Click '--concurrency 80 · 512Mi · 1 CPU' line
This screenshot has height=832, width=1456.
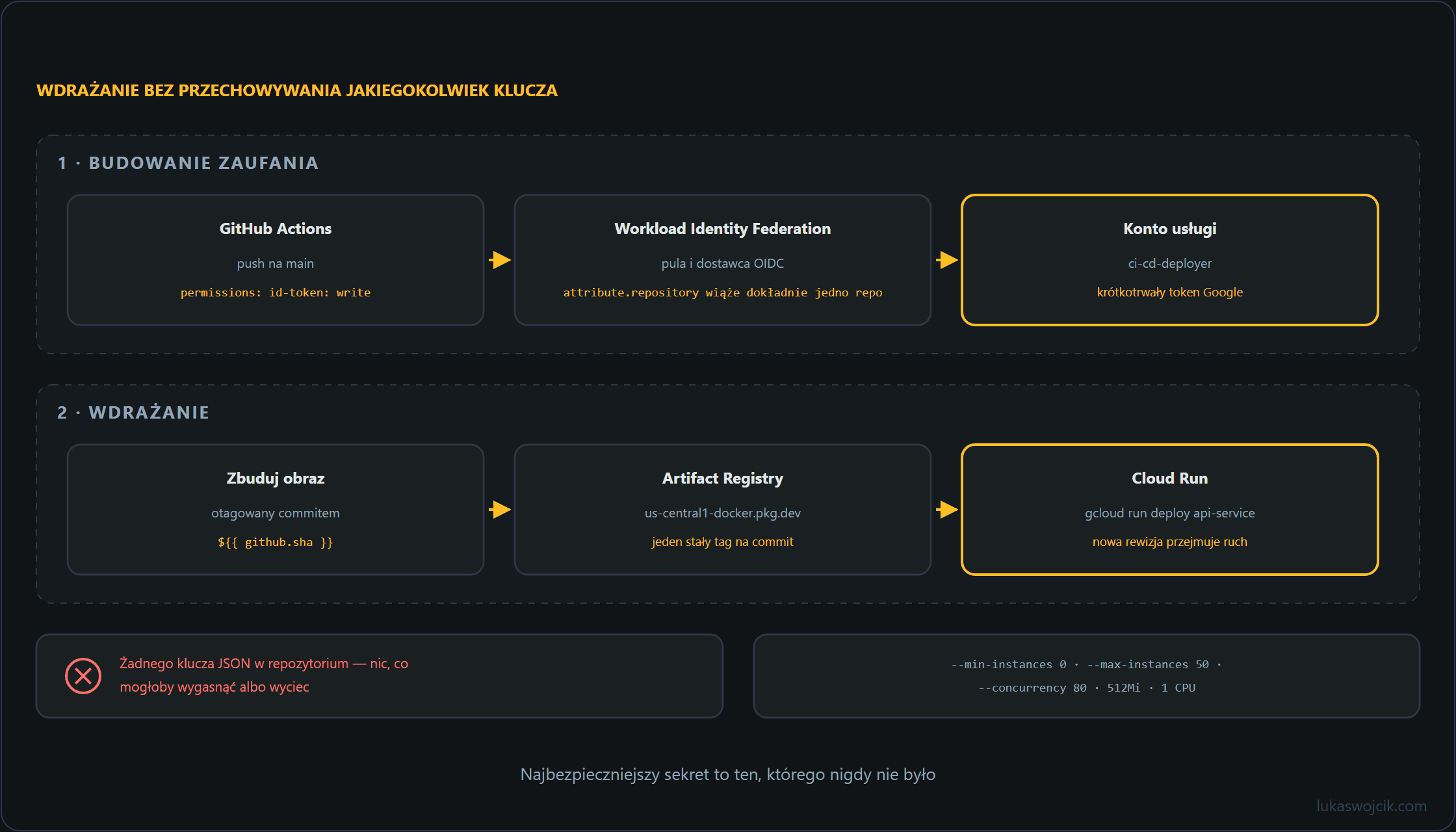coord(1087,688)
